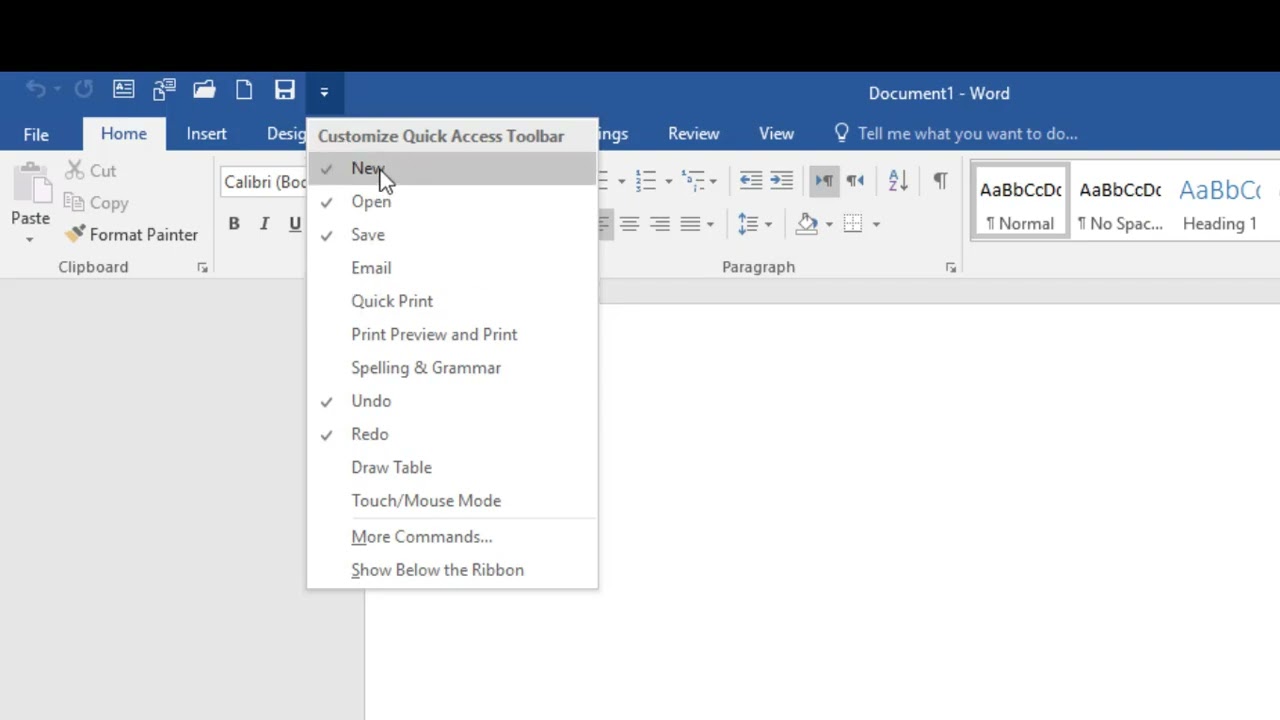Click the card-style icon next to Redo
This screenshot has width=1280, height=720.
coord(124,90)
